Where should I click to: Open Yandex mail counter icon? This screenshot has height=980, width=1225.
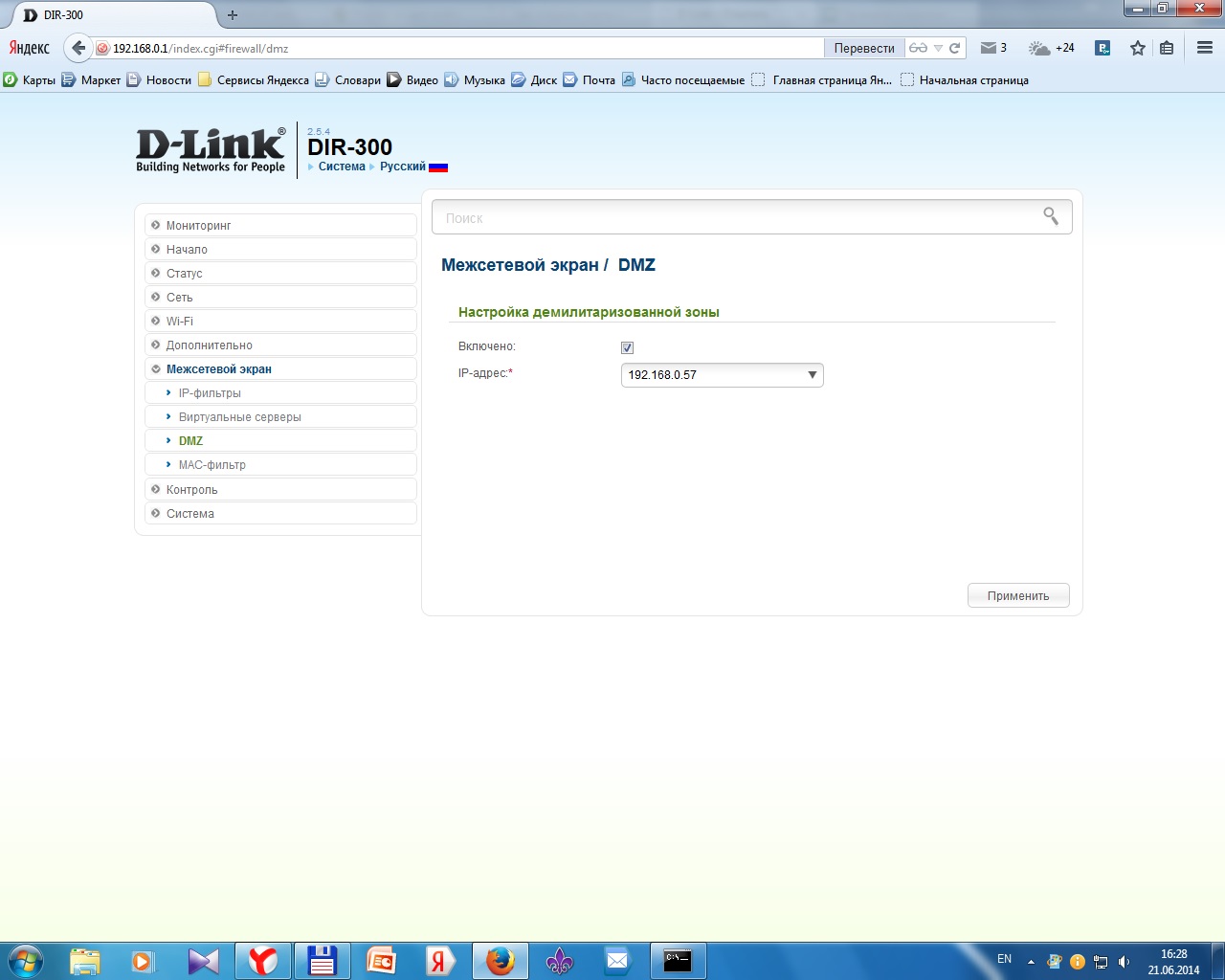click(x=993, y=48)
